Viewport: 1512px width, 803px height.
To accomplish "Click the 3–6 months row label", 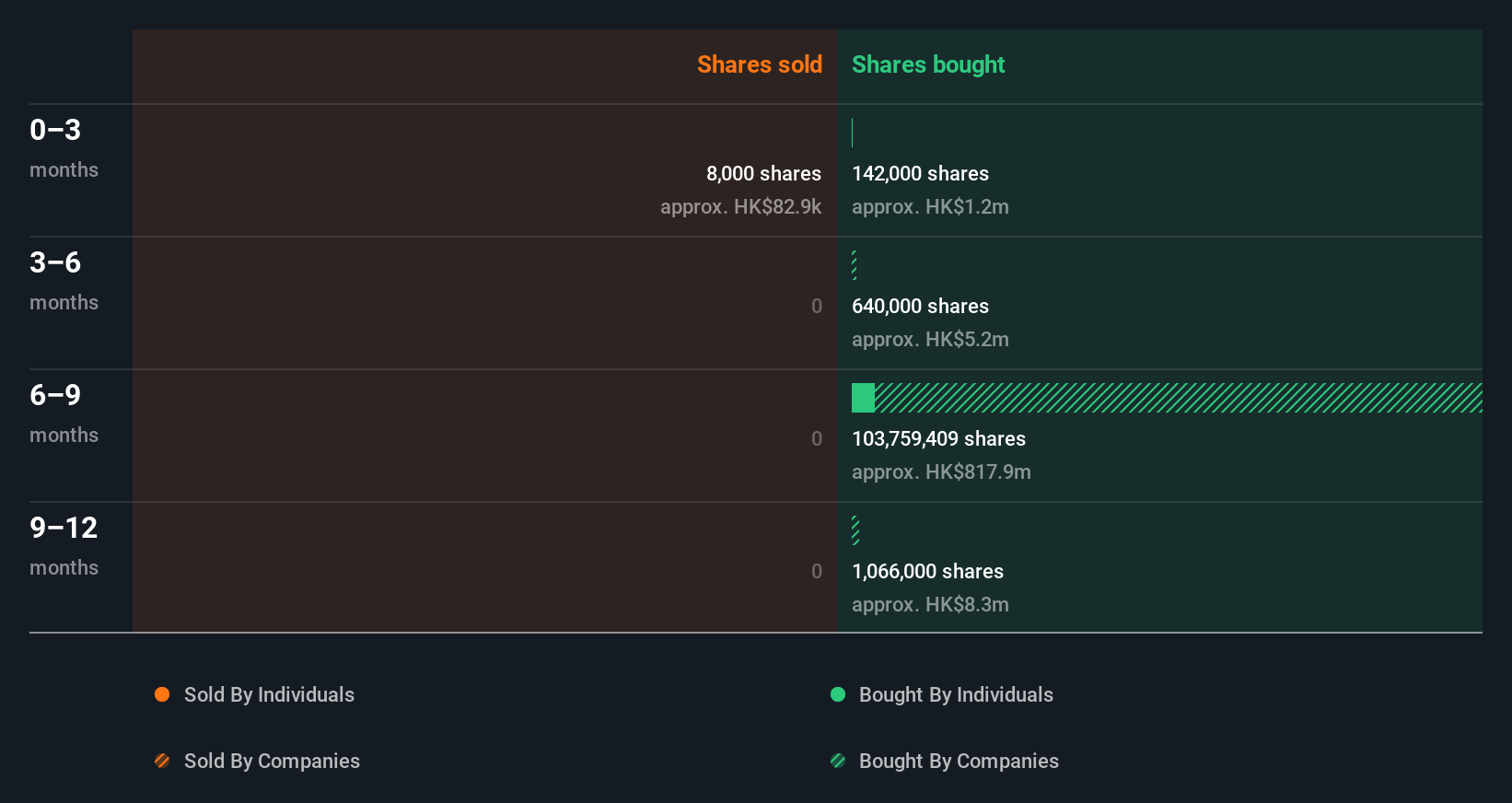I will [x=64, y=280].
